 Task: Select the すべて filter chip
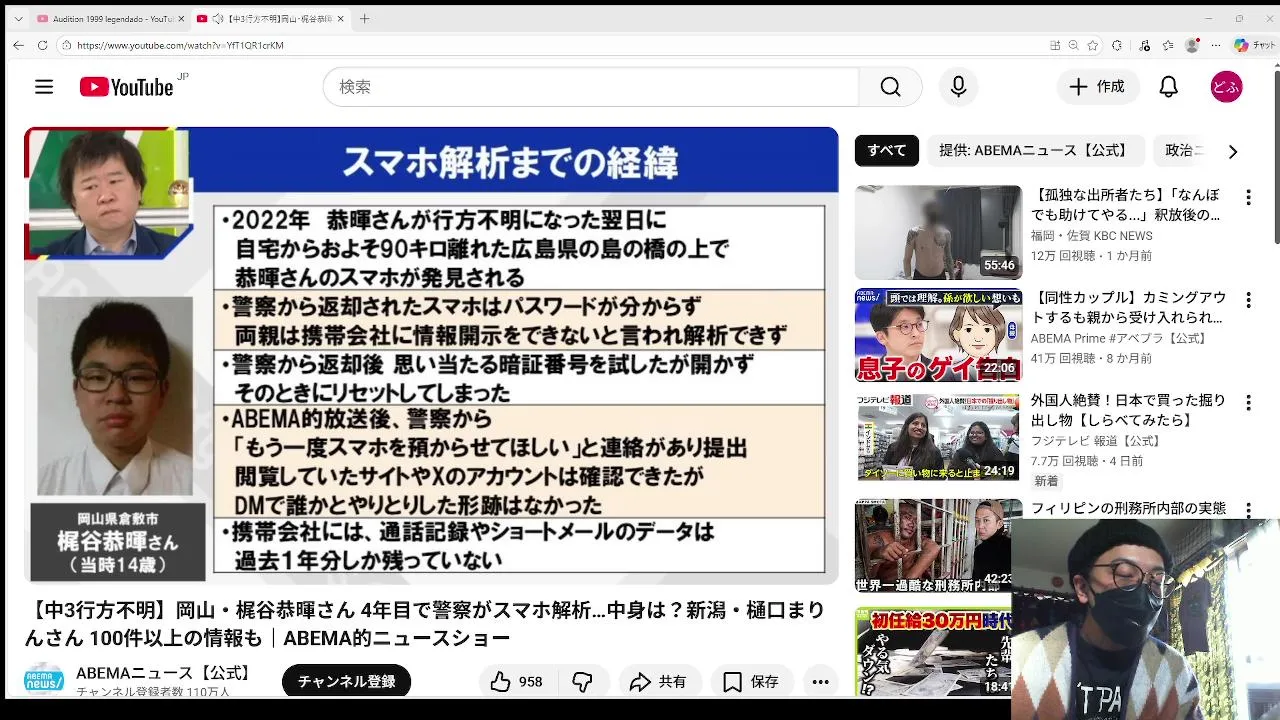[887, 151]
